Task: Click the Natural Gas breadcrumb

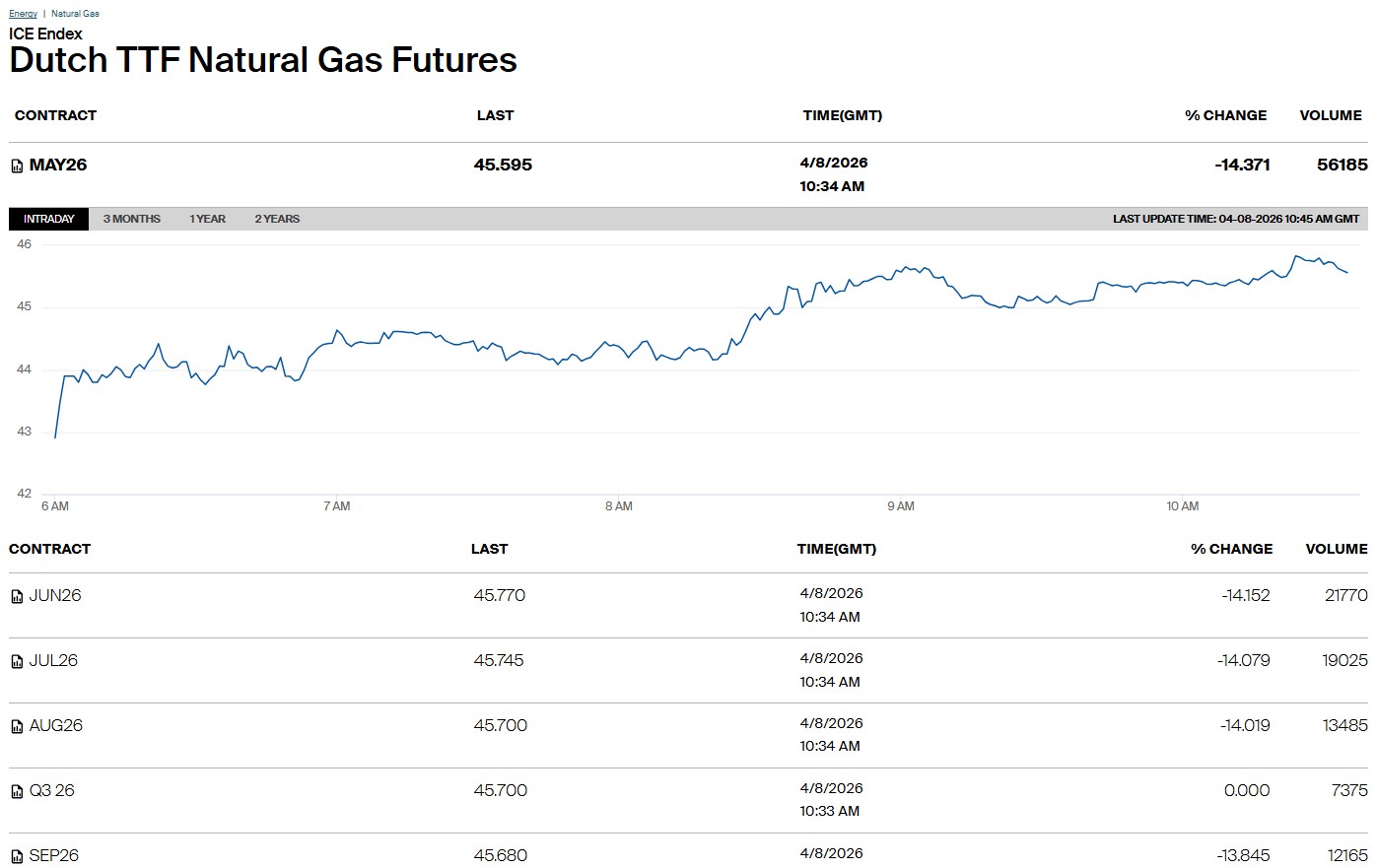Action: point(75,14)
